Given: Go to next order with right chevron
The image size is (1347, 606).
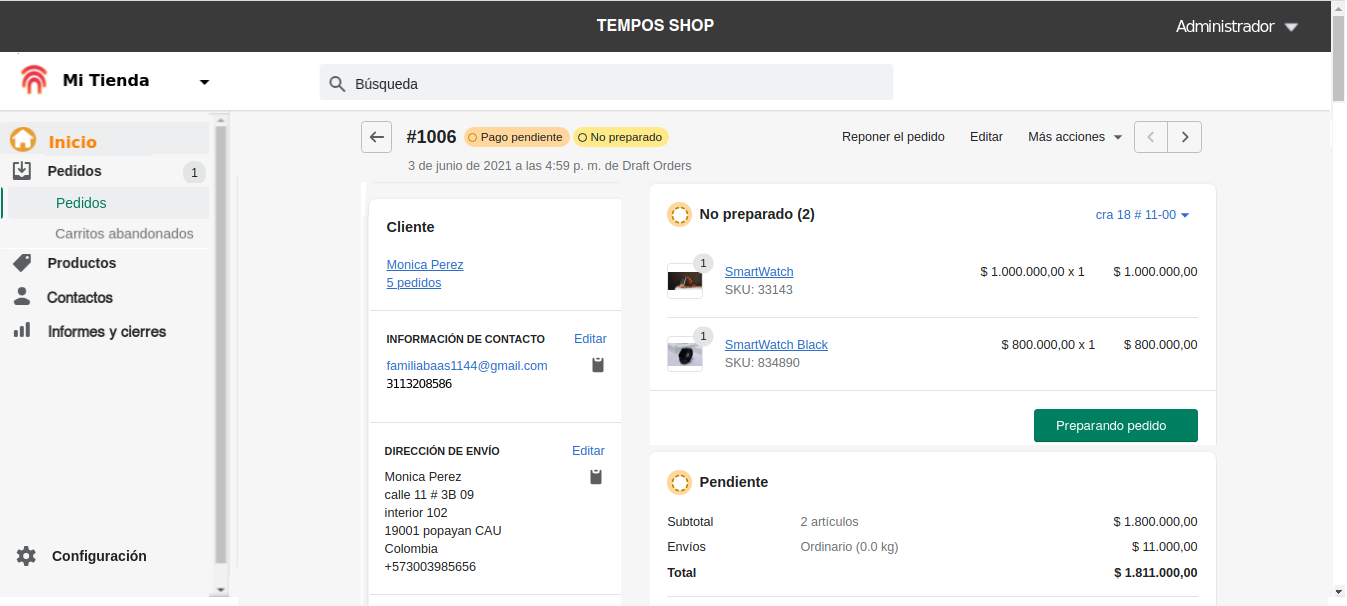Looking at the screenshot, I should pos(1185,137).
